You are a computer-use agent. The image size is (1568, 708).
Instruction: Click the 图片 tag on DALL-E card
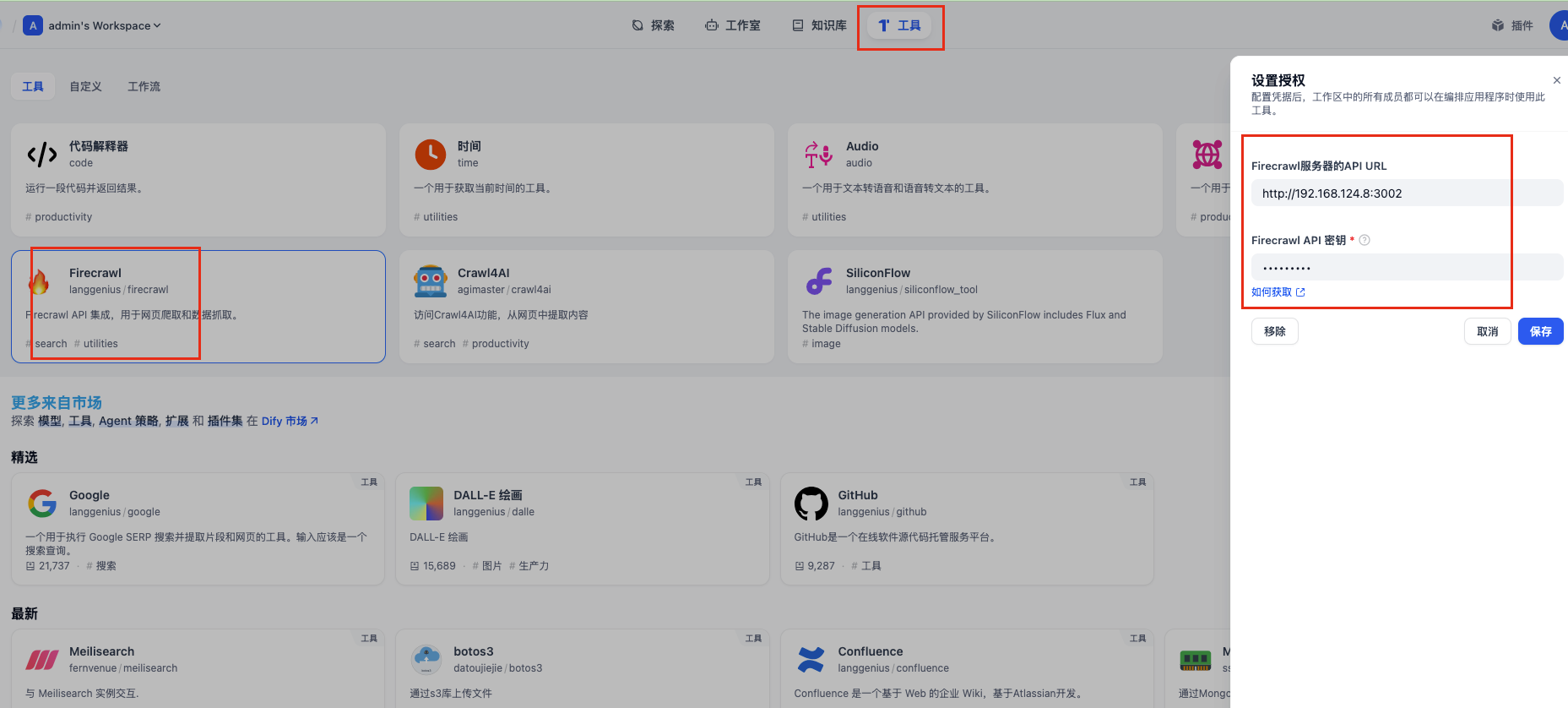click(x=487, y=566)
